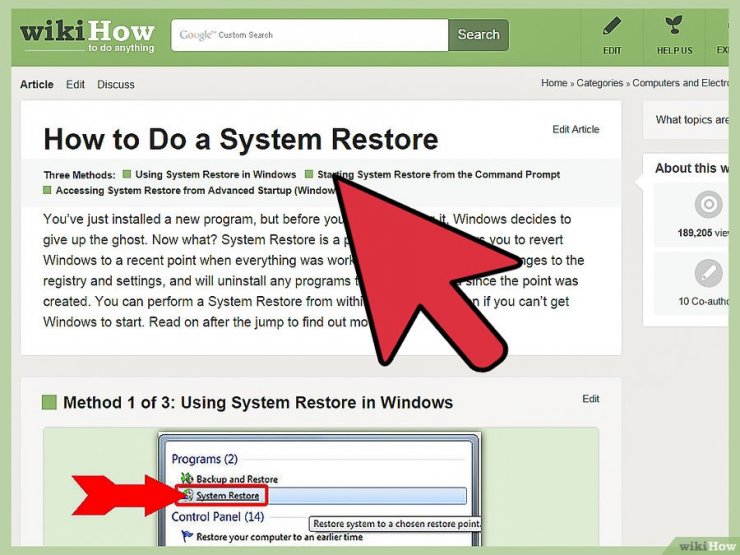740x555 pixels.
Task: Click green square icon beside Method 1 heading
Action: (x=49, y=403)
